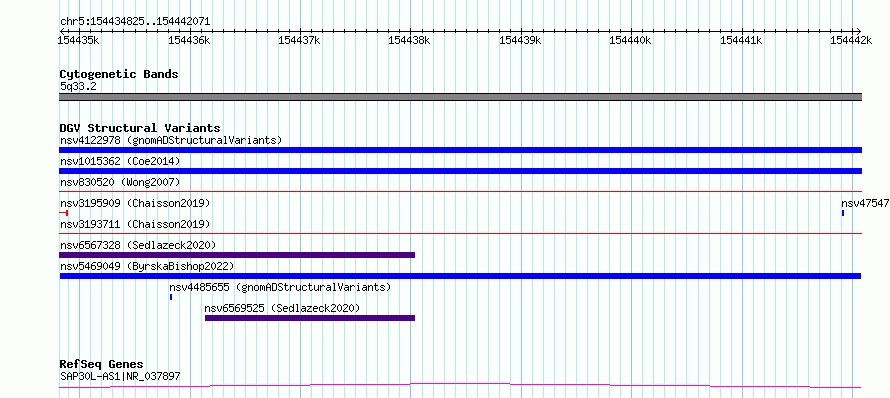The height and width of the screenshot is (398, 890).
Task: Click the SAP30L-AS1 magenta gene line
Action: click(460, 386)
